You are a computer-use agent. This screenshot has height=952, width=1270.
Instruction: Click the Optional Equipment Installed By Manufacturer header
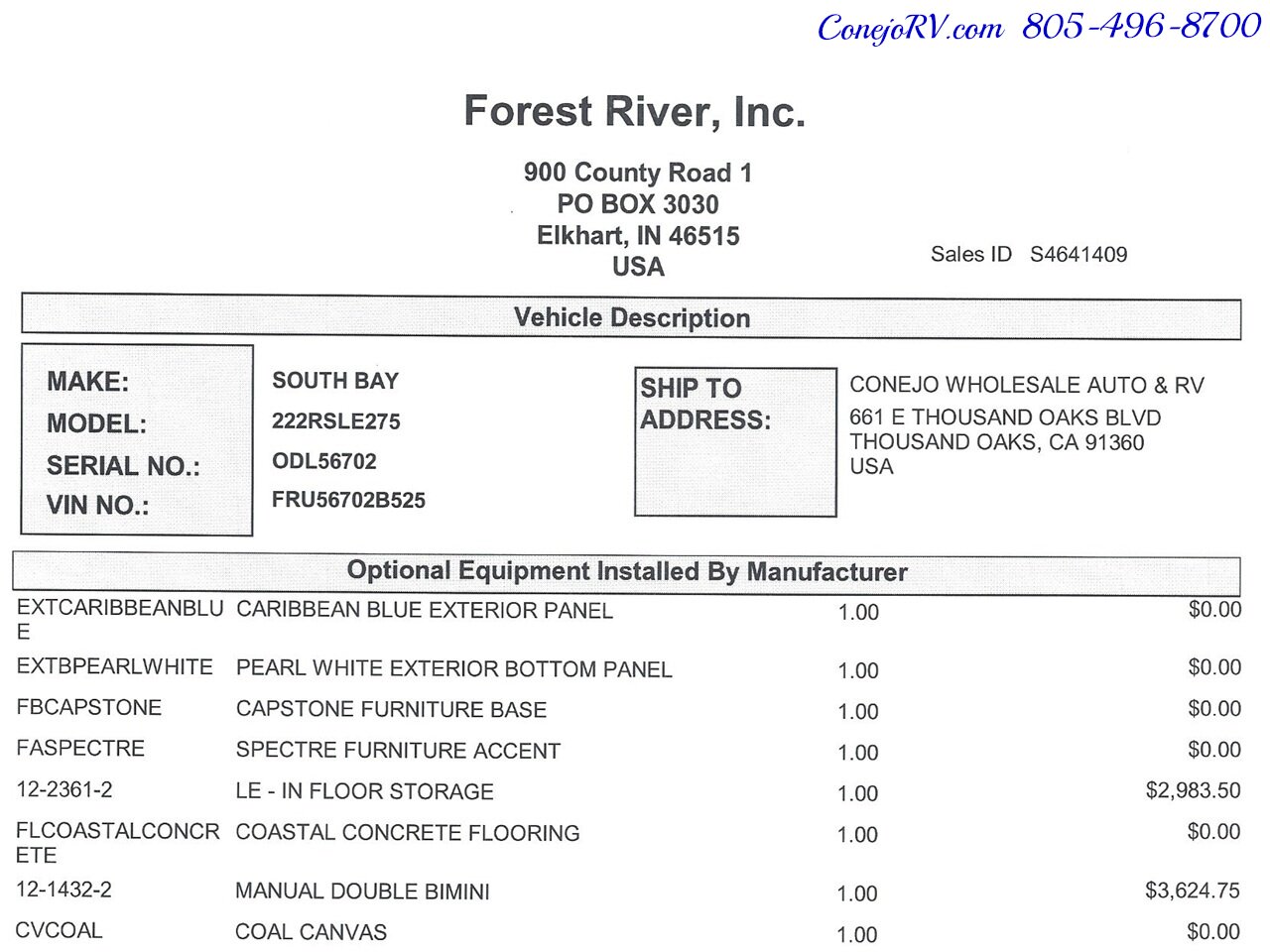(x=627, y=572)
